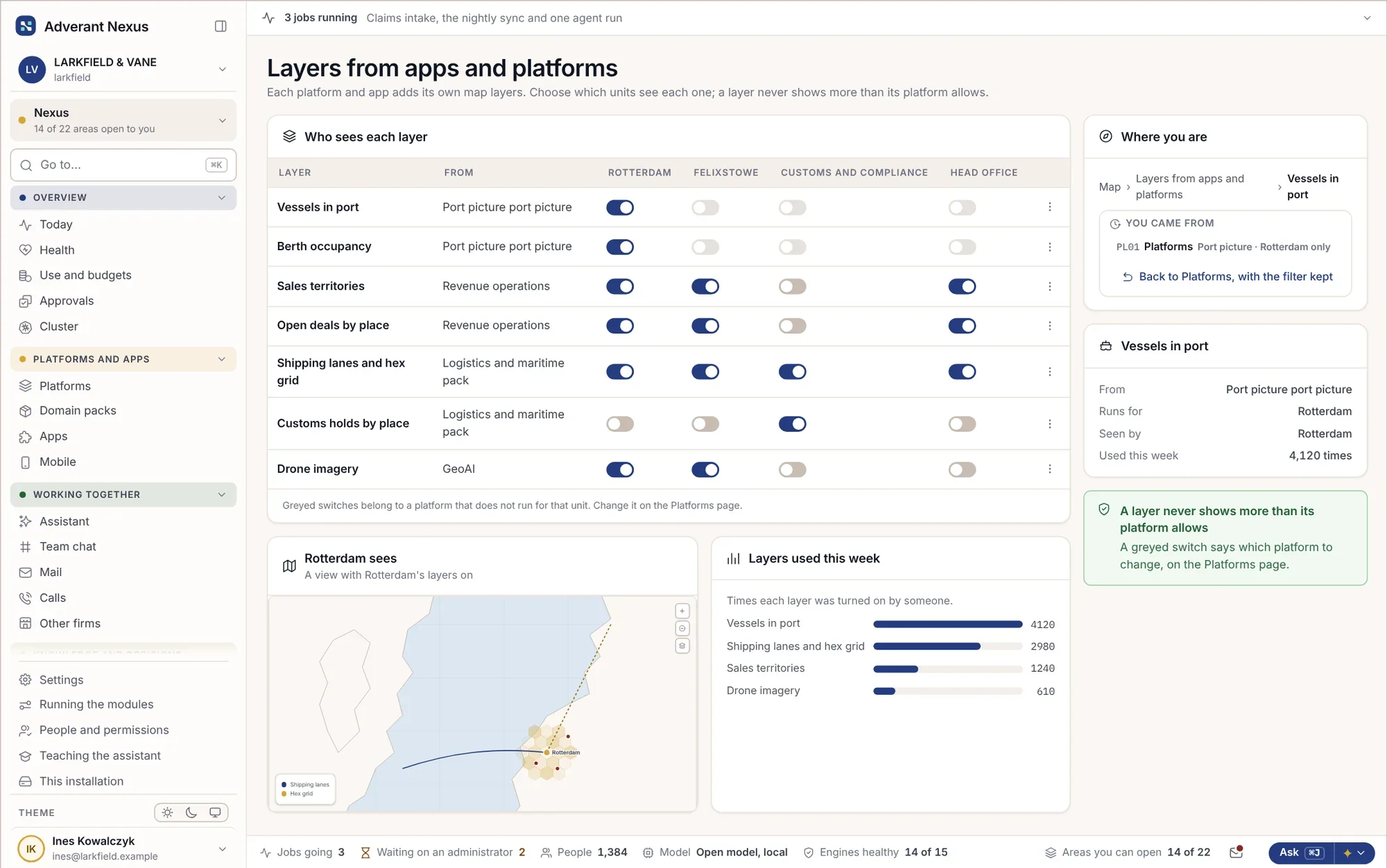Open the map layers button
The width and height of the screenshot is (1387, 868).
tap(682, 645)
